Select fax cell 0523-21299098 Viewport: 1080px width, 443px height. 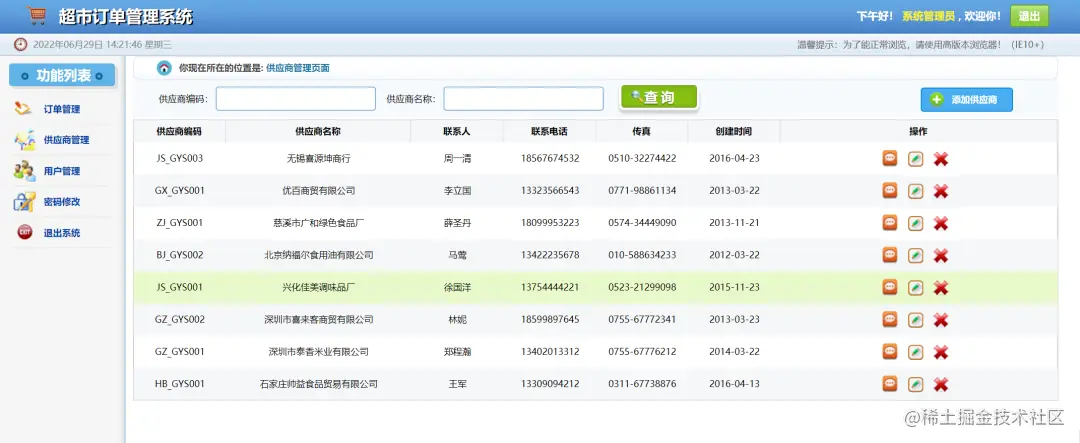[x=642, y=287]
